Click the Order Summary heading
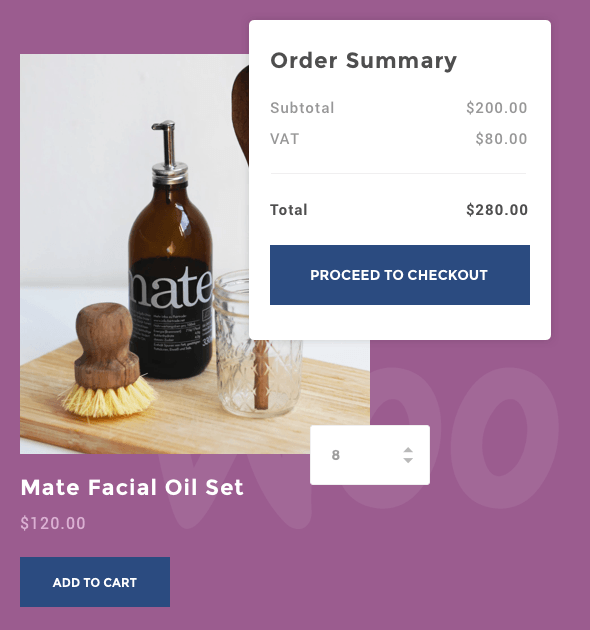This screenshot has width=590, height=630. click(363, 61)
